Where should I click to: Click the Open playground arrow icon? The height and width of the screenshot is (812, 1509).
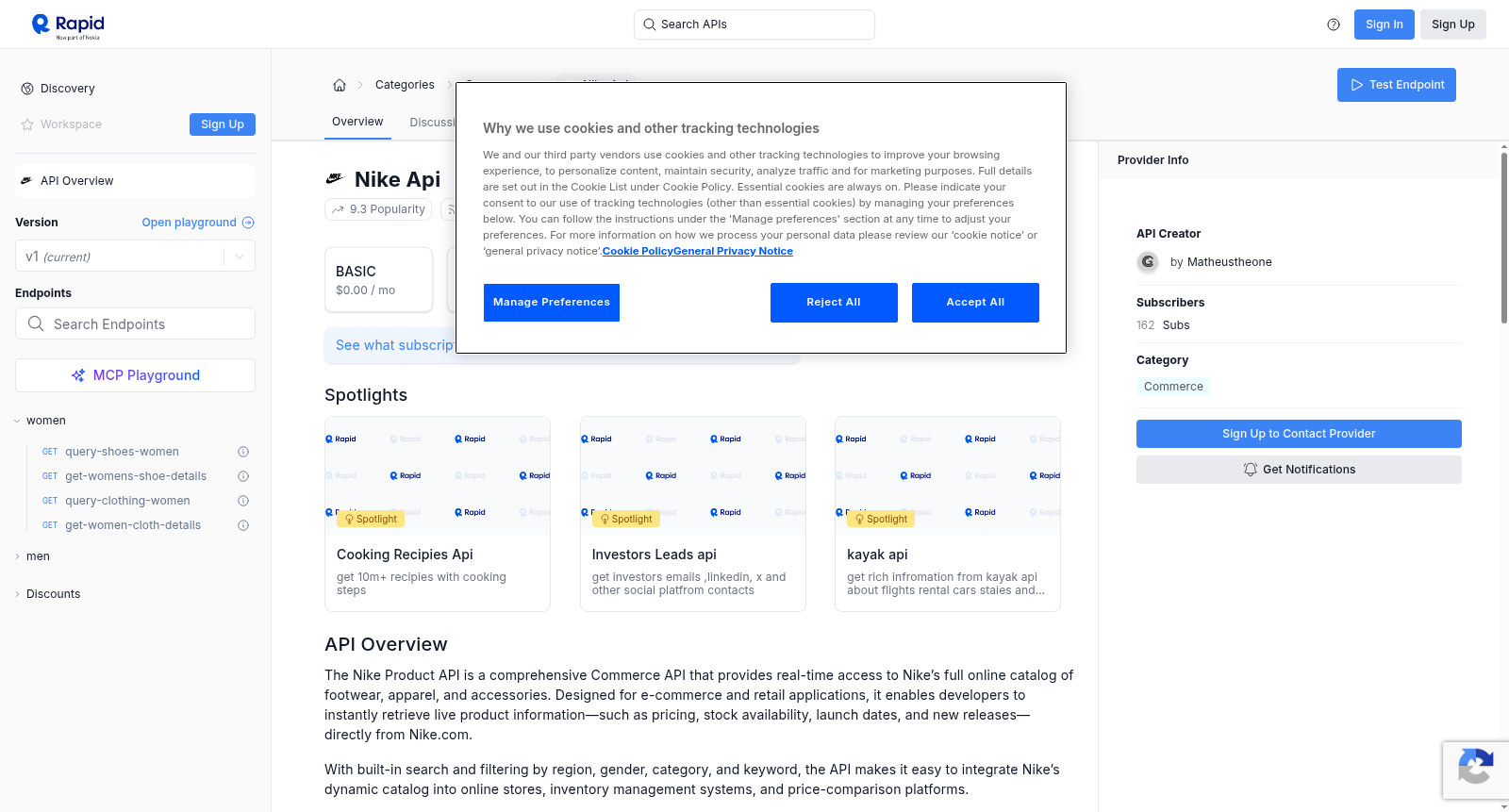248,223
